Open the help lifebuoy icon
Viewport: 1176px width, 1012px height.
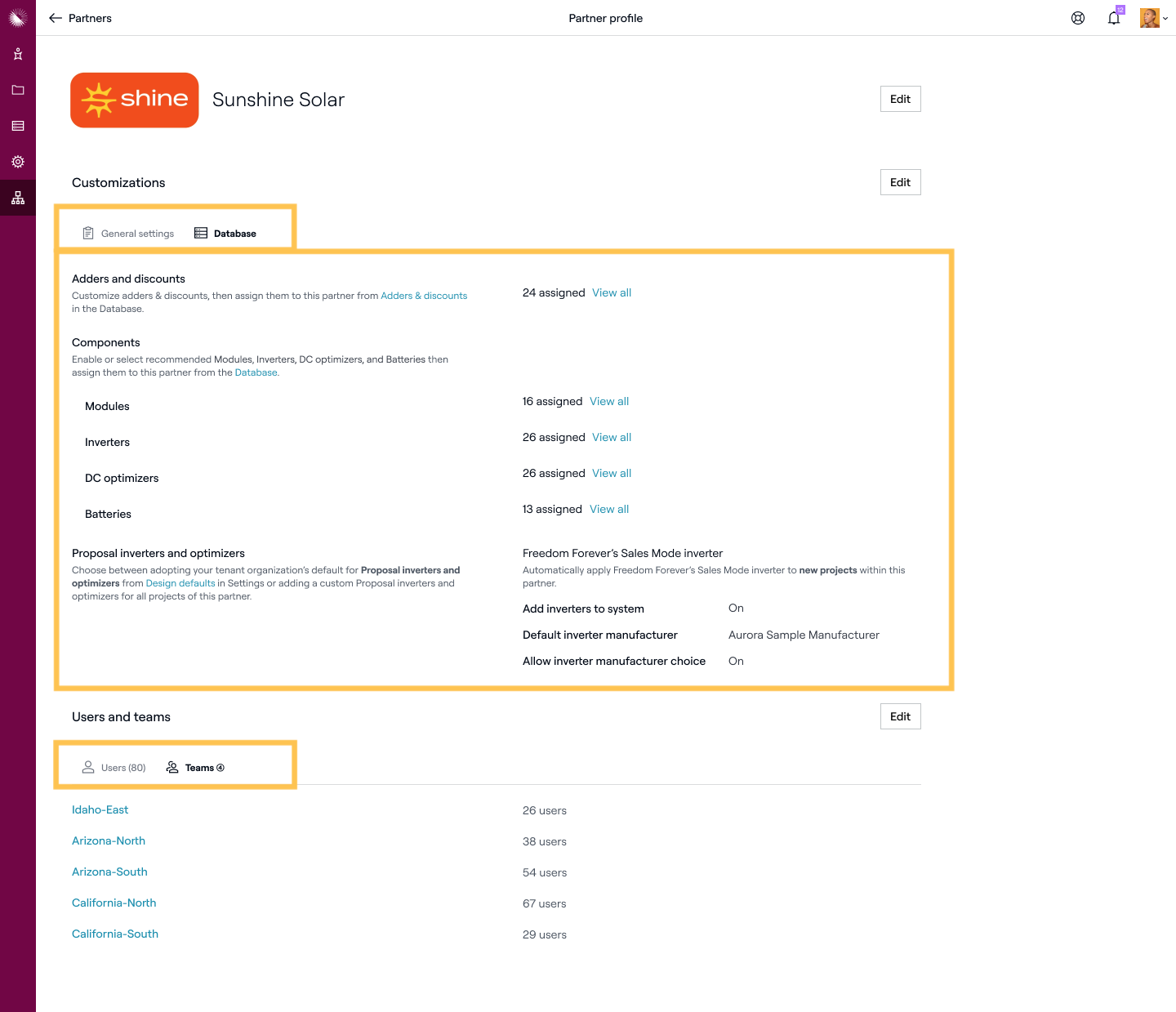pyautogui.click(x=1078, y=18)
